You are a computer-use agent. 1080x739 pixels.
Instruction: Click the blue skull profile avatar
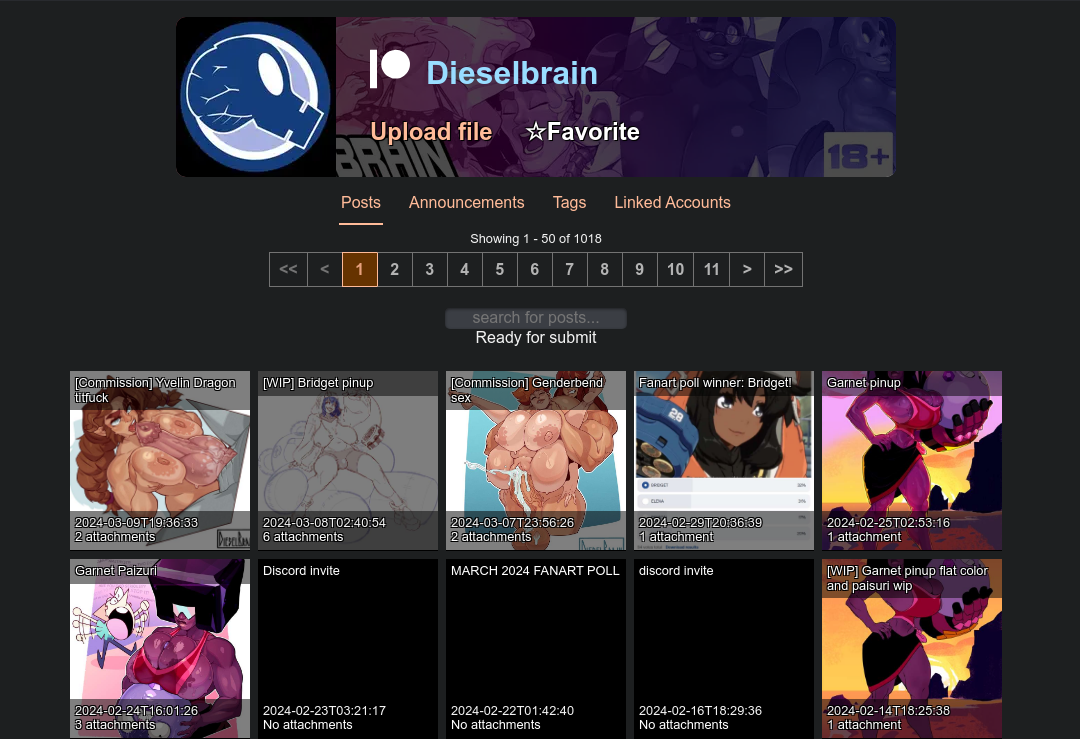pyautogui.click(x=256, y=97)
